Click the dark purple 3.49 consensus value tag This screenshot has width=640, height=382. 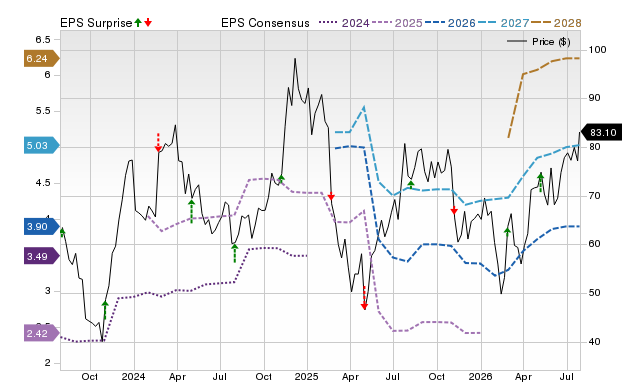click(41, 256)
